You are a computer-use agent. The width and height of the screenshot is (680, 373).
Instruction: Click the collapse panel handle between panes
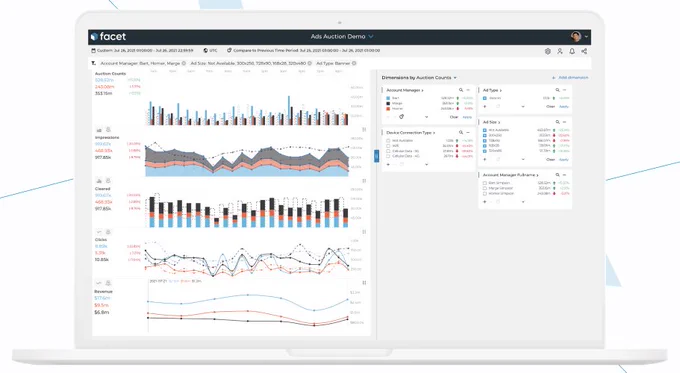click(x=376, y=156)
